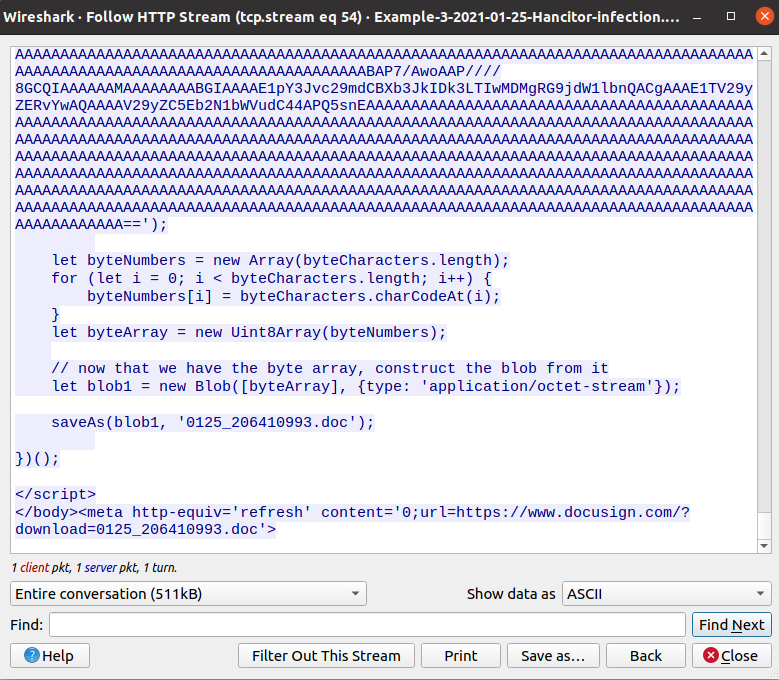Click the base64 line starting '8GCQIAAAAAMAAAAAAAABGIAAAAE1pY3Jvc29md'

[384, 88]
